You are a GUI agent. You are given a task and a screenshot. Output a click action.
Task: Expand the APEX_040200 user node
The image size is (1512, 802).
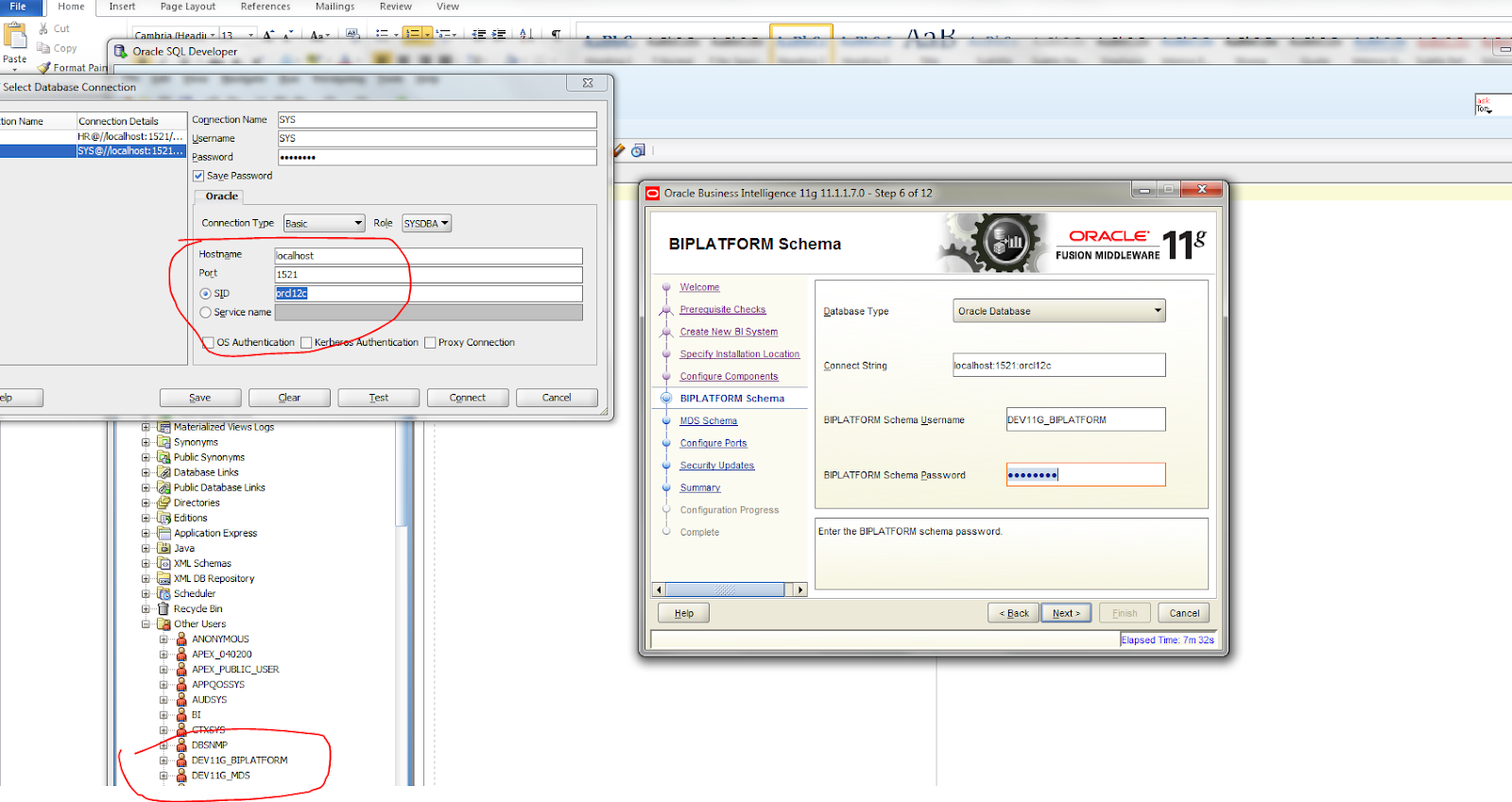point(163,654)
